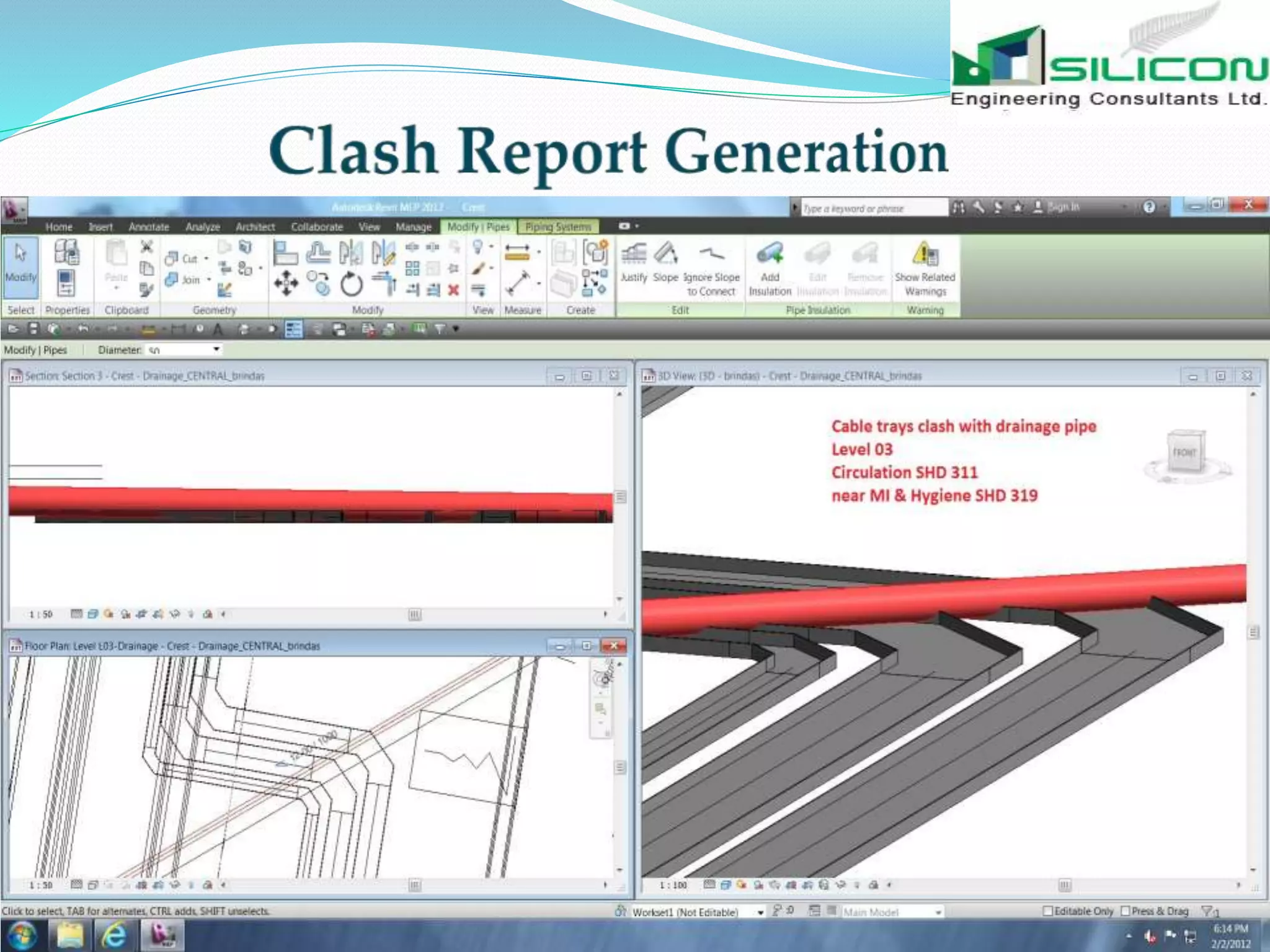
Task: Click the Ignore Slope to Connect icon
Action: (x=711, y=254)
